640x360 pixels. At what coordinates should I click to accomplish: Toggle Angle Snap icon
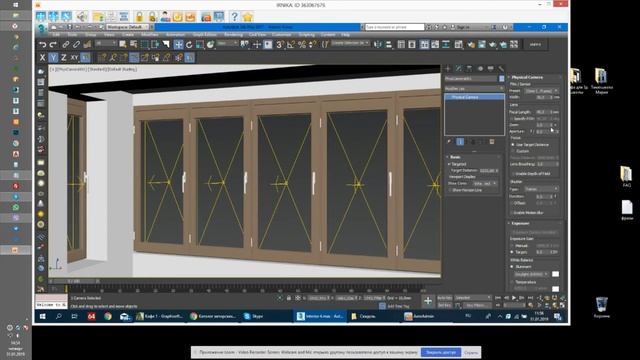point(291,44)
